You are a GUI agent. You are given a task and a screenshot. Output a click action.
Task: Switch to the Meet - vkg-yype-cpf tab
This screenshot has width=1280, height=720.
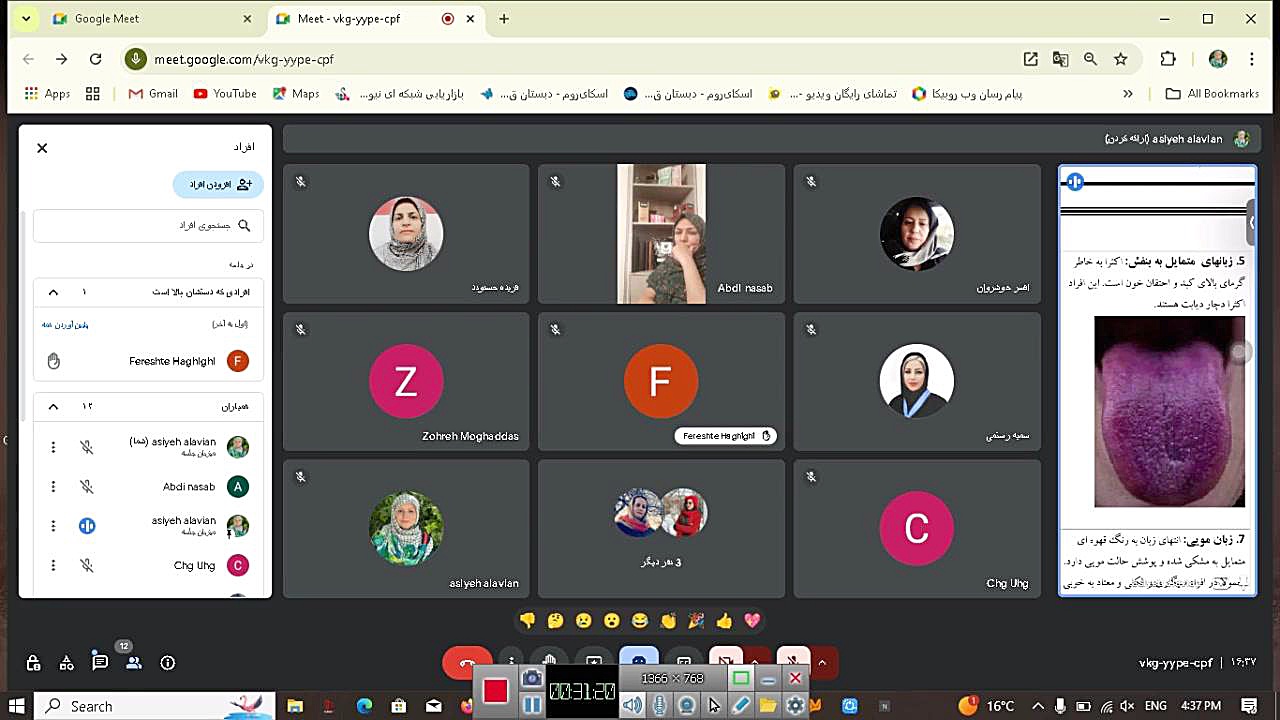374,19
